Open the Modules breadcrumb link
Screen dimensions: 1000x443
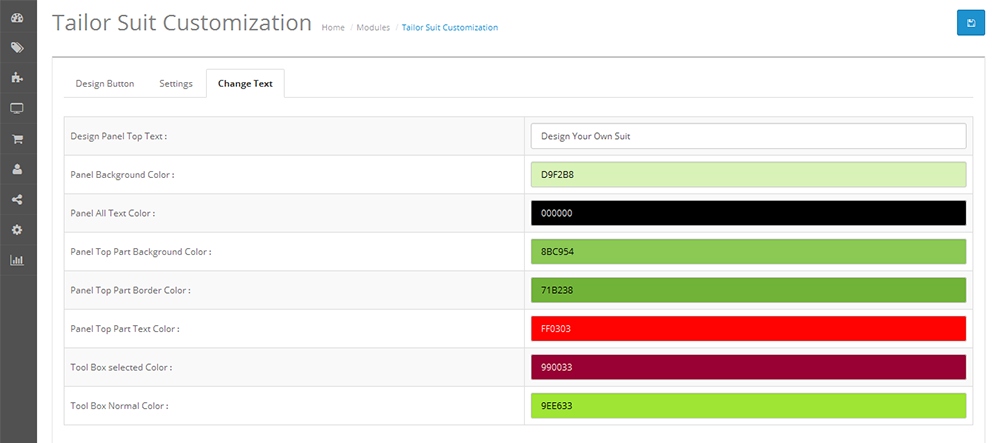click(373, 27)
